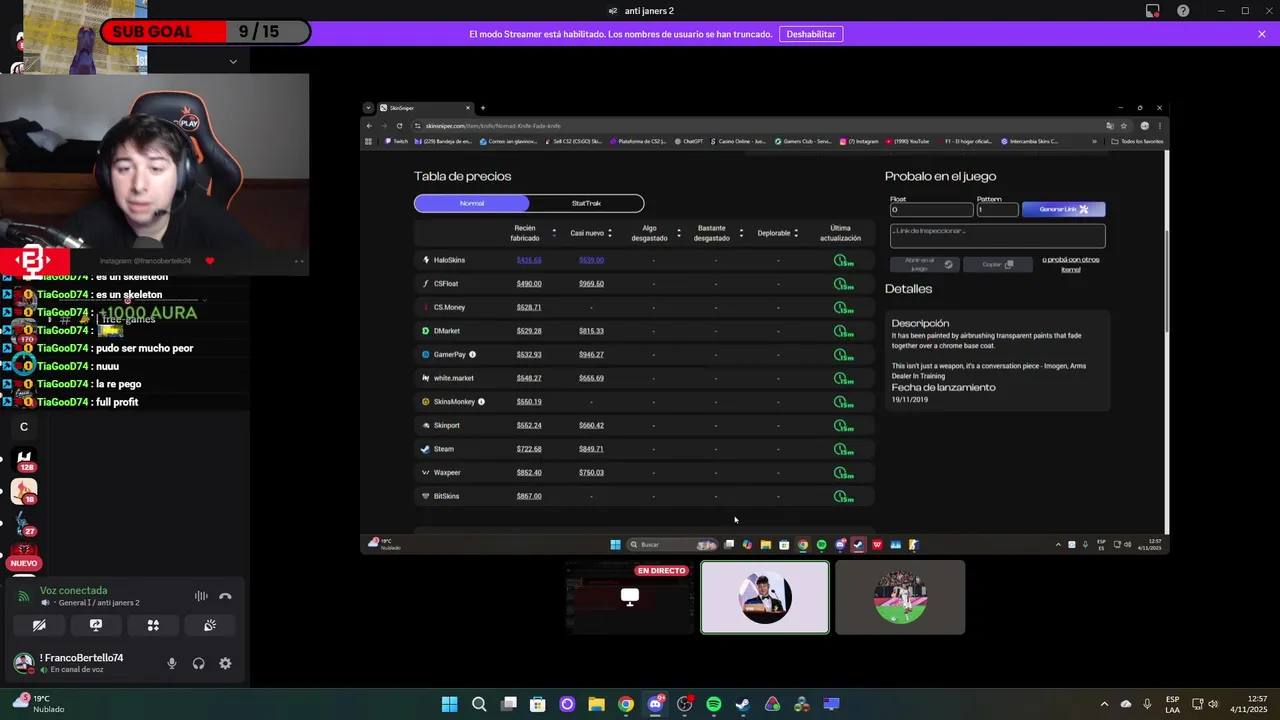The height and width of the screenshot is (720, 1280).
Task: Deafen the headphones
Action: (198, 663)
